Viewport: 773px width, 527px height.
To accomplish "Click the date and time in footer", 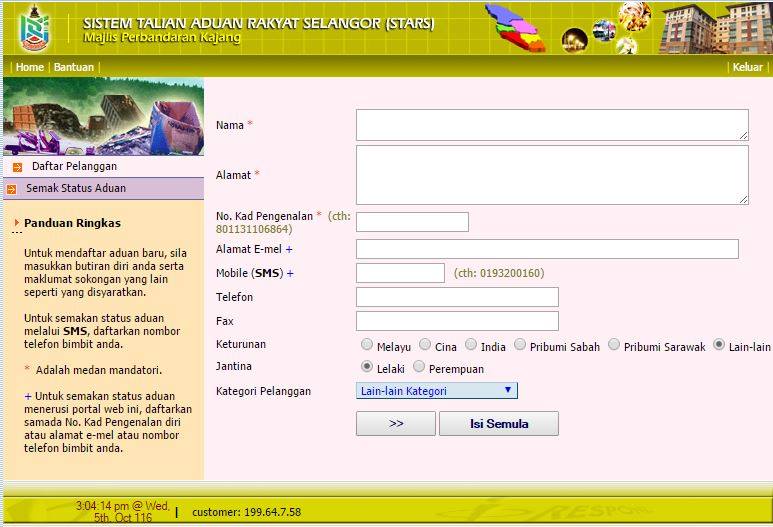I will (123, 512).
